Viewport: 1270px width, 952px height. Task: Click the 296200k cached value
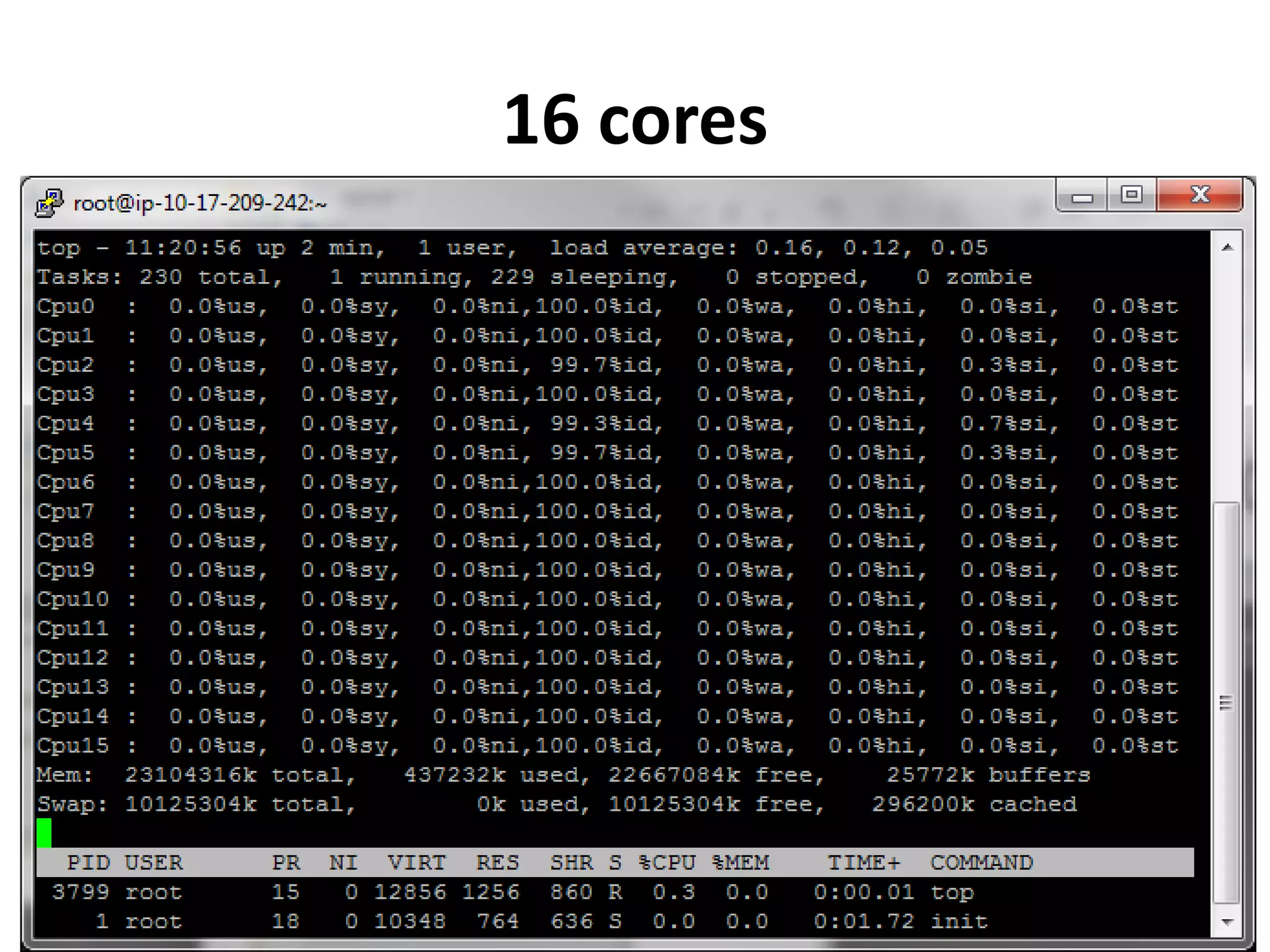pyautogui.click(x=975, y=804)
